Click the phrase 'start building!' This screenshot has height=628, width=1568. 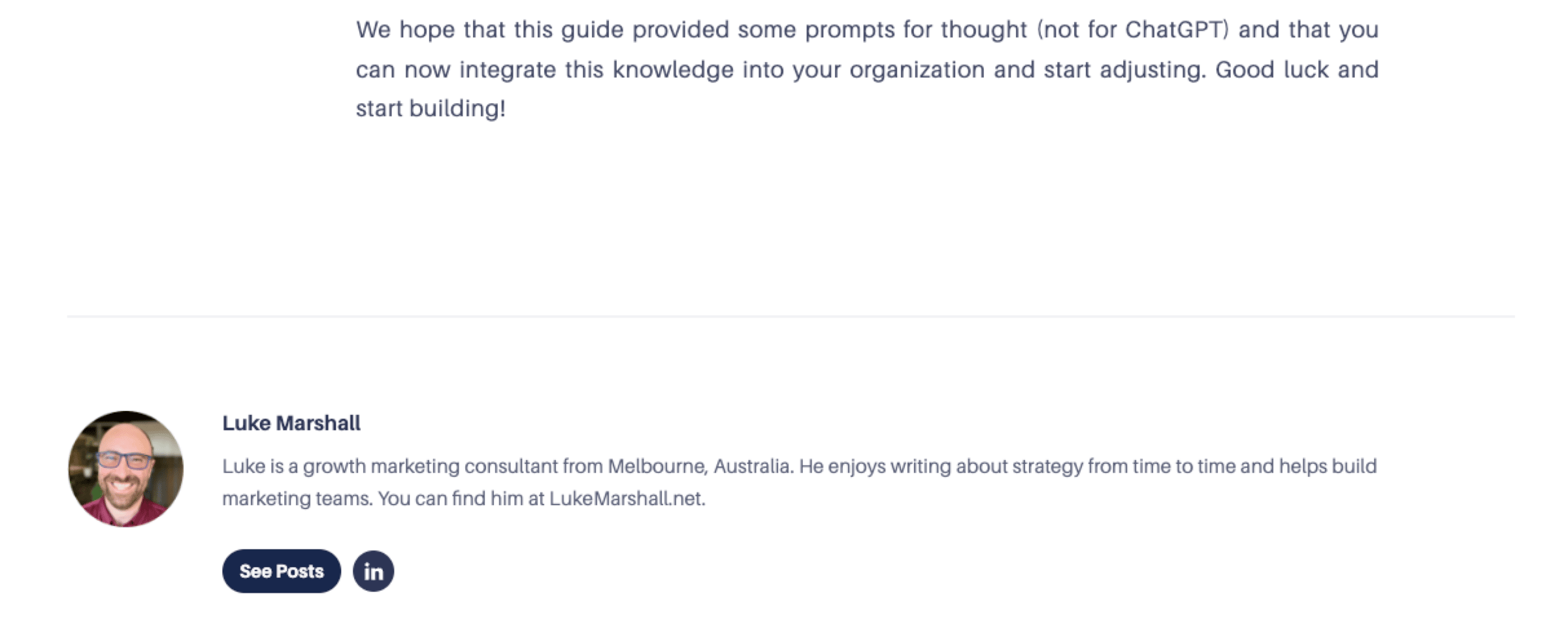pyautogui.click(x=431, y=108)
